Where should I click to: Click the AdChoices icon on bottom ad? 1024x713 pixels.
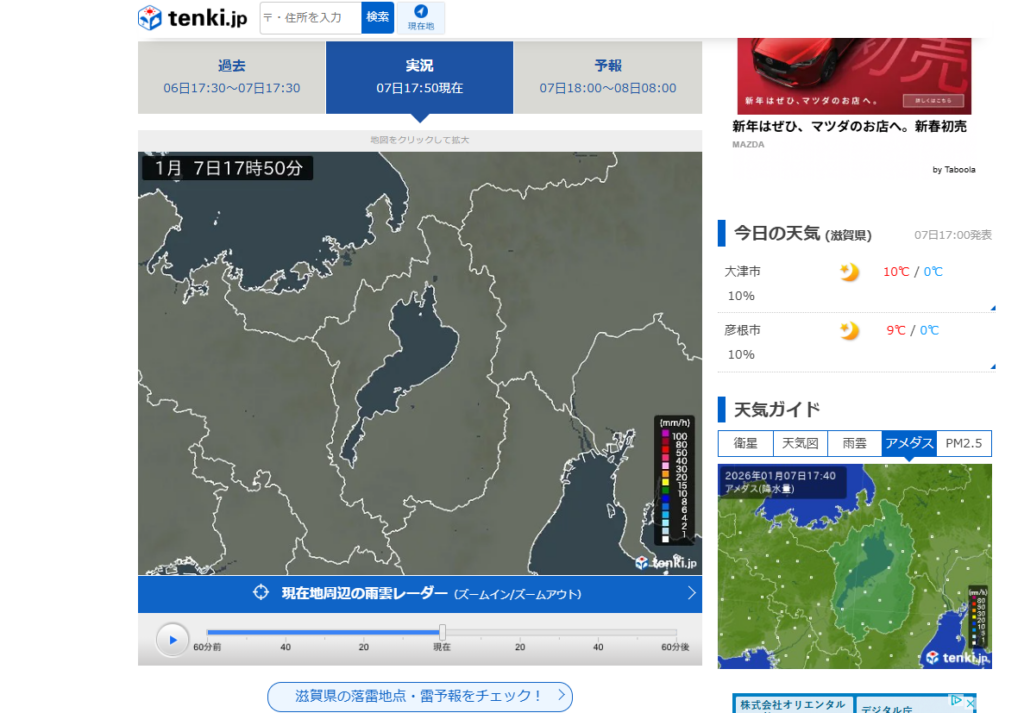(x=956, y=701)
